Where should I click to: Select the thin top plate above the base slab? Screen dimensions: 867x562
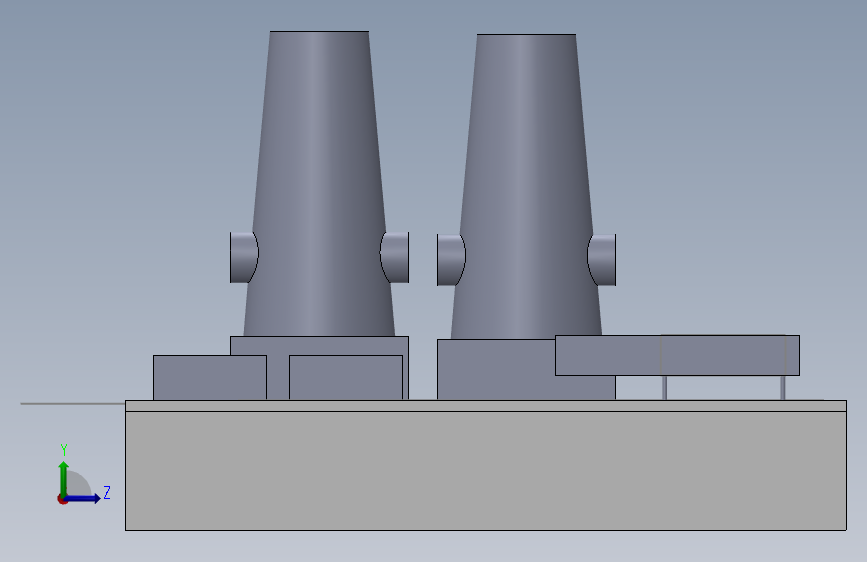click(485, 405)
